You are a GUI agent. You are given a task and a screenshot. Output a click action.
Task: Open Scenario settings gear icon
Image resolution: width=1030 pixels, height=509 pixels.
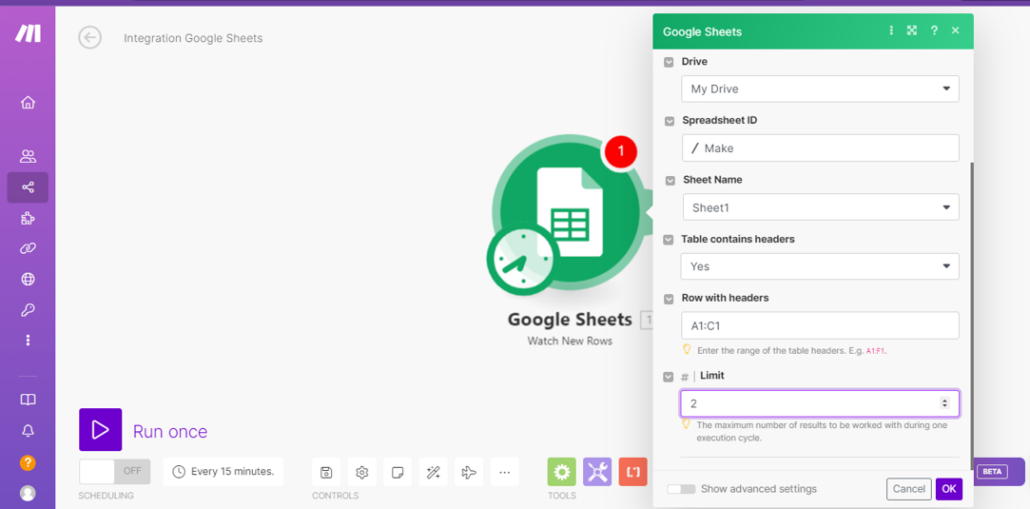(362, 472)
